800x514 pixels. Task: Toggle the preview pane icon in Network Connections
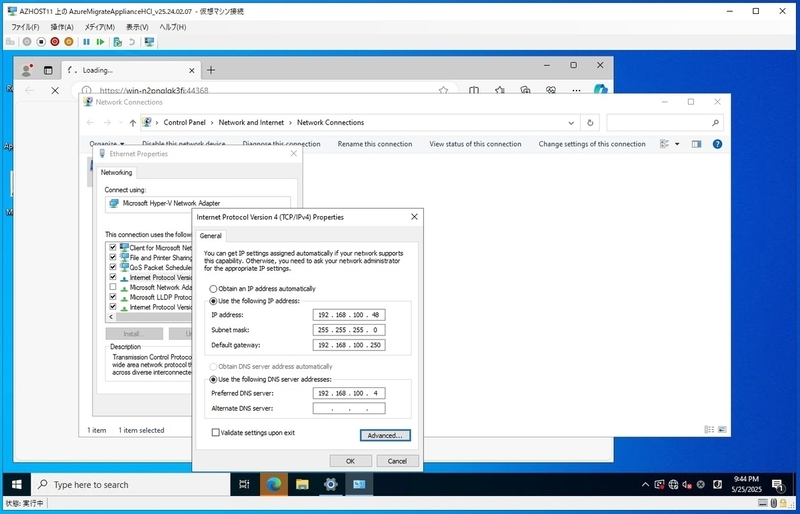(x=696, y=144)
